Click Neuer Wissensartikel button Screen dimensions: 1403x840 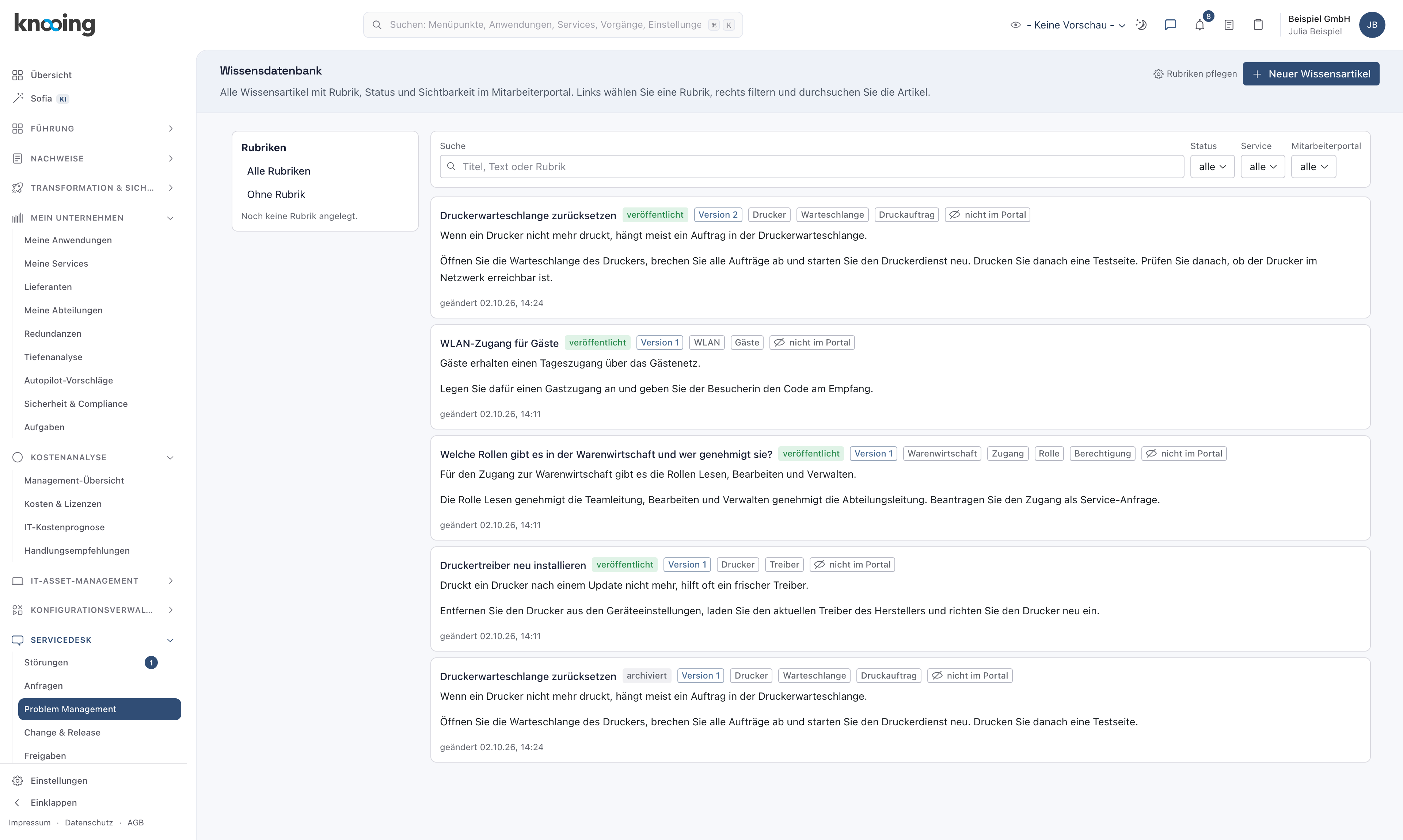pyautogui.click(x=1311, y=73)
